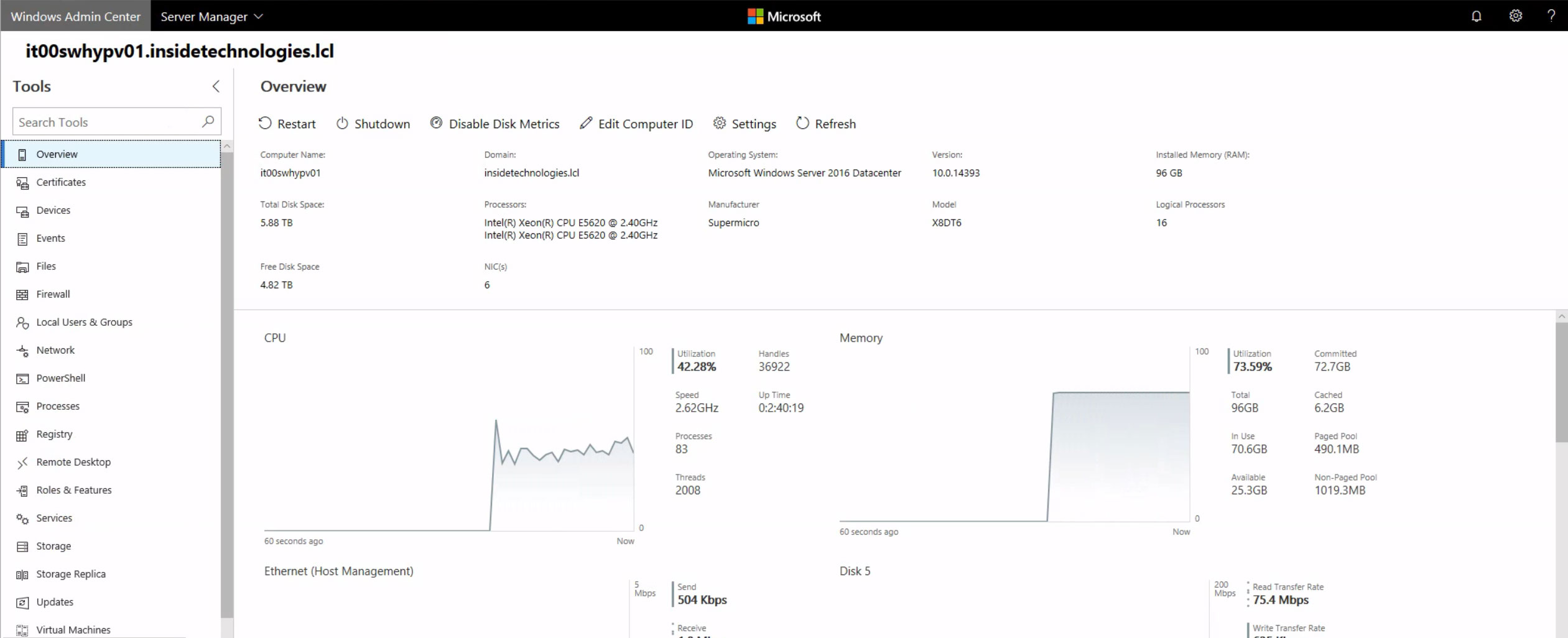Click the Remote Desktop tool icon

22,463
